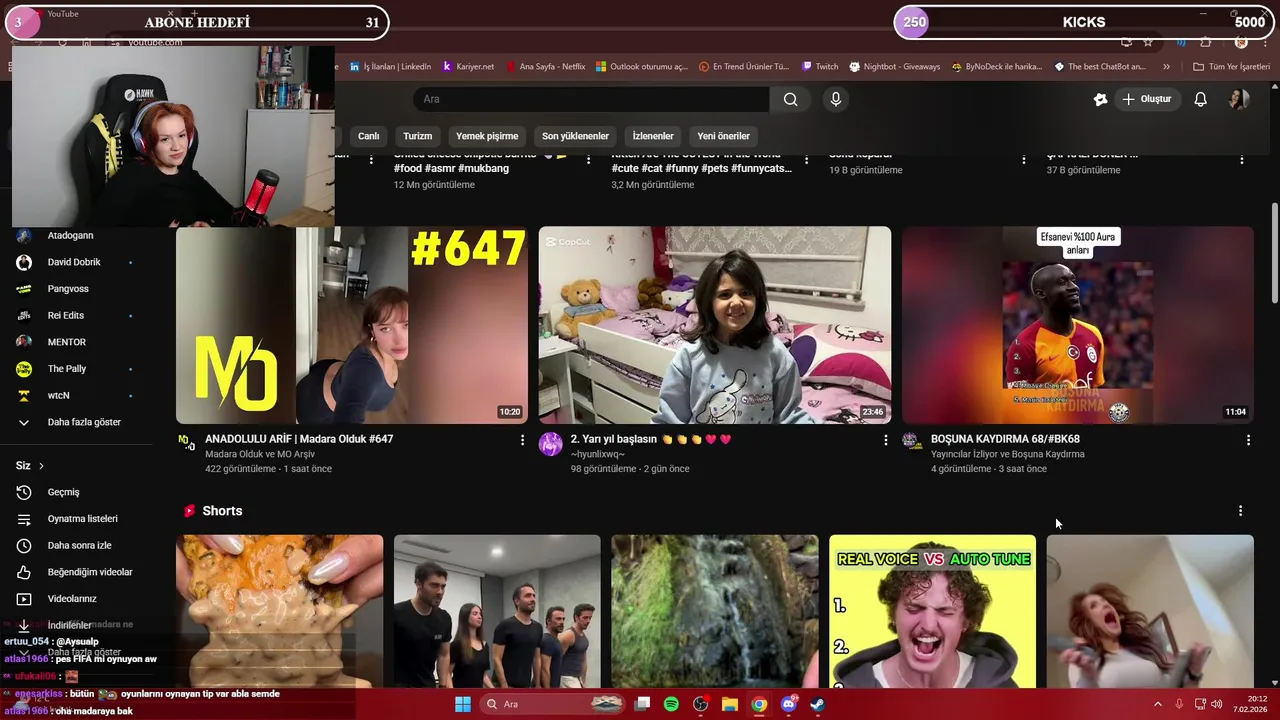Expand the Siz section chevron
This screenshot has width=1280, height=720.
[41, 466]
